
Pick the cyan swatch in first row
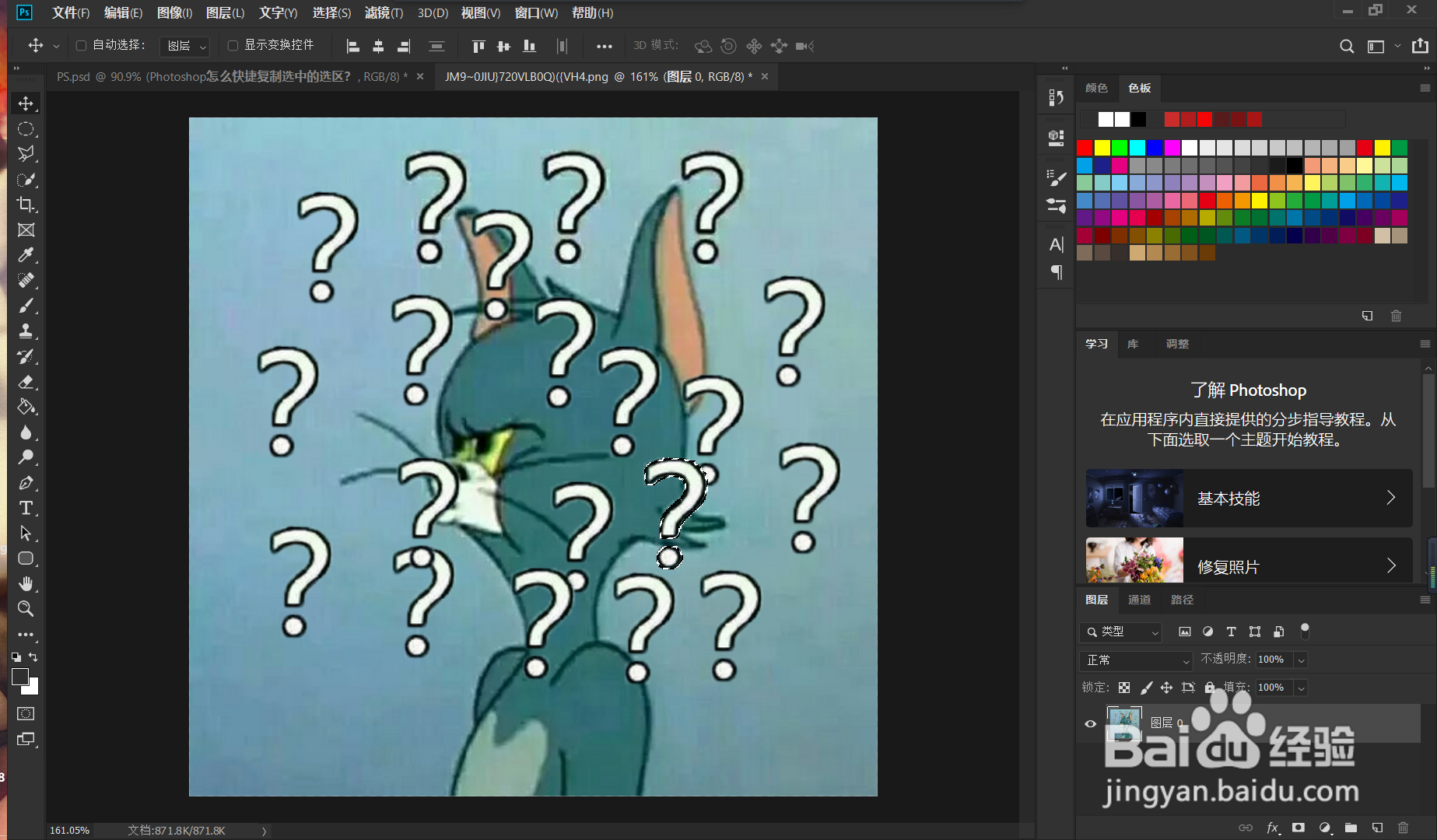coord(1137,148)
